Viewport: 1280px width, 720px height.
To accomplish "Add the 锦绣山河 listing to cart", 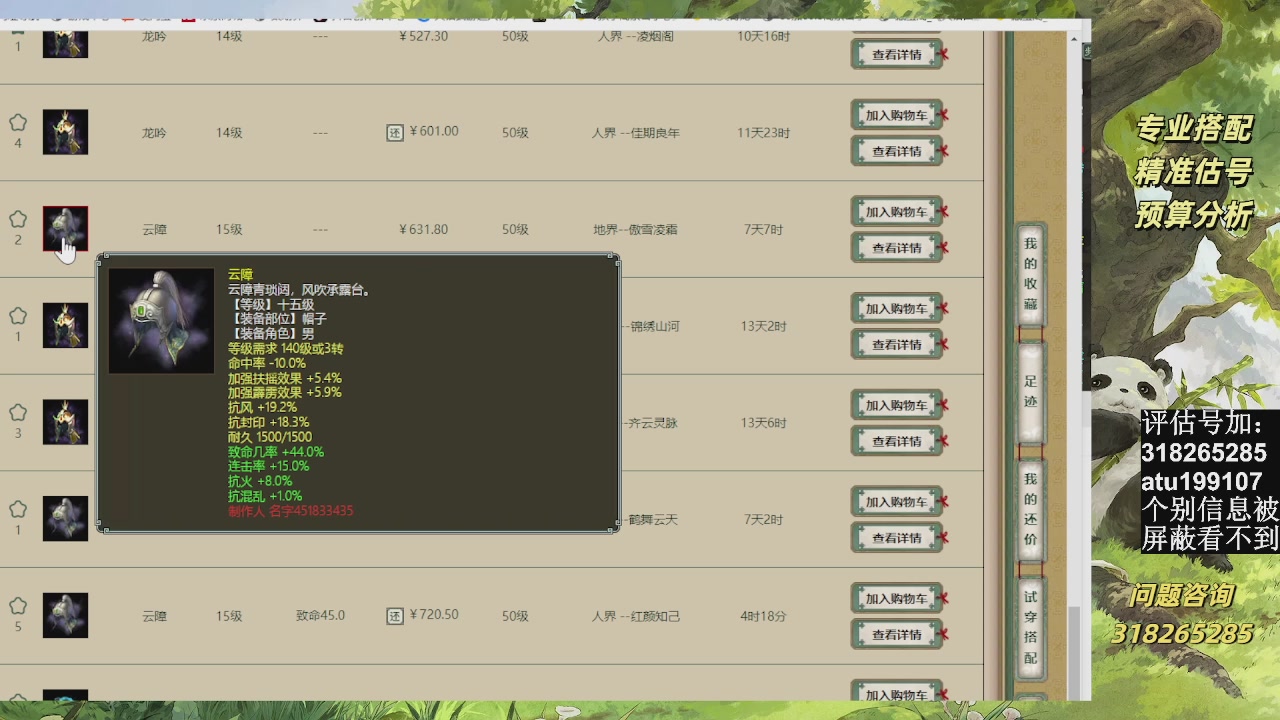I will point(897,309).
